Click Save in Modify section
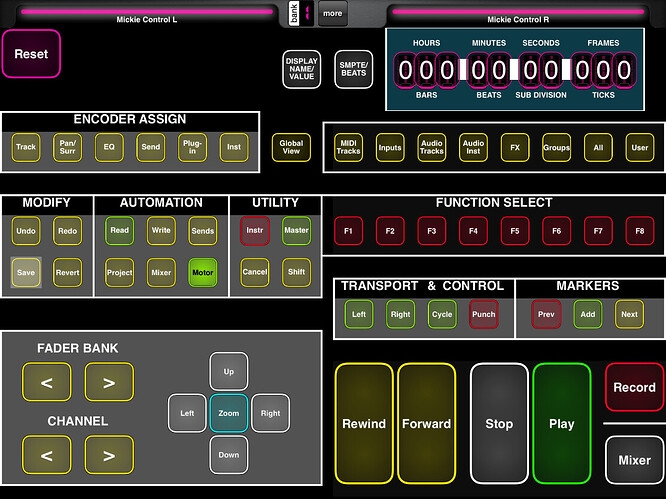 (x=26, y=272)
